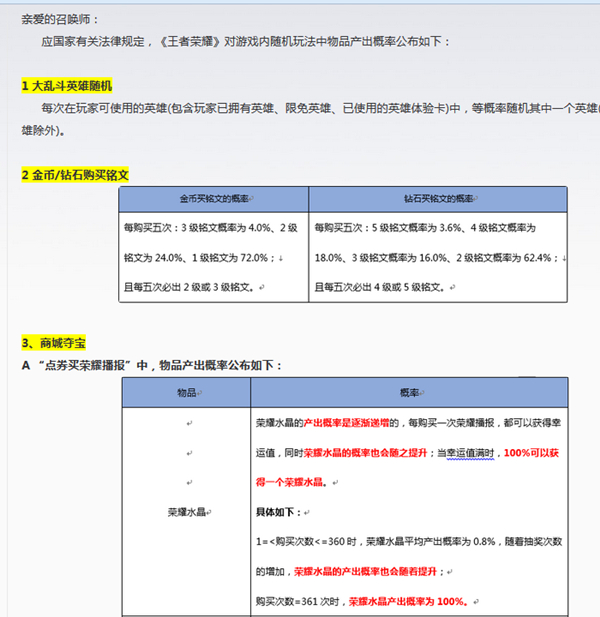Image resolution: width=600 pixels, height=617 pixels.
Task: Click the bold label 具体如下
Action: (281, 510)
